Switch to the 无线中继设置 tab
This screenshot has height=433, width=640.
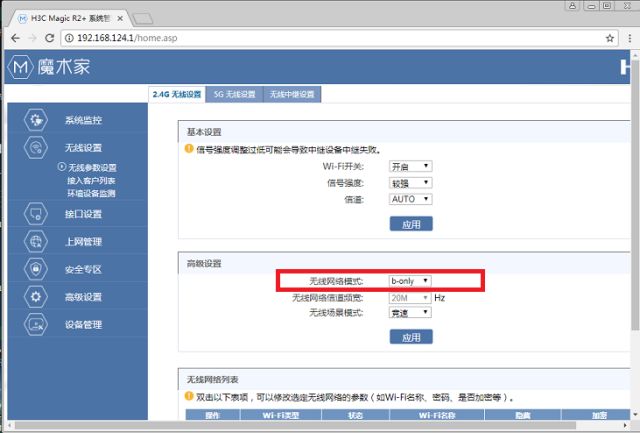292,94
